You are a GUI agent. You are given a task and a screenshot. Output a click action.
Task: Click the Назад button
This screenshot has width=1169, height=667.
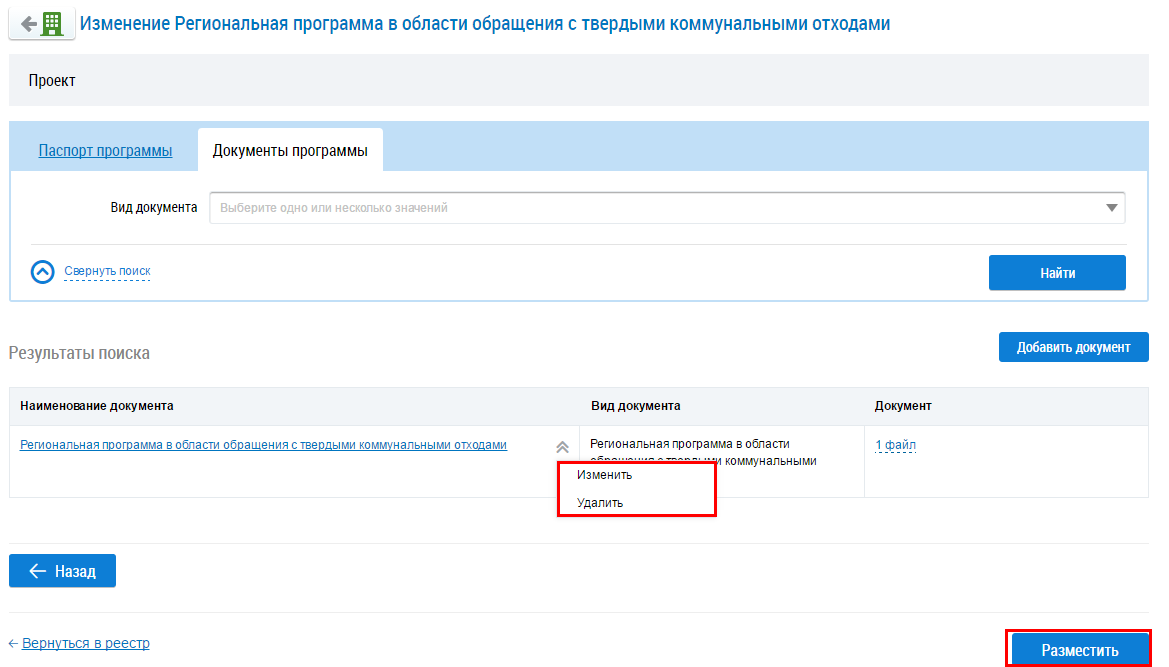tap(62, 571)
